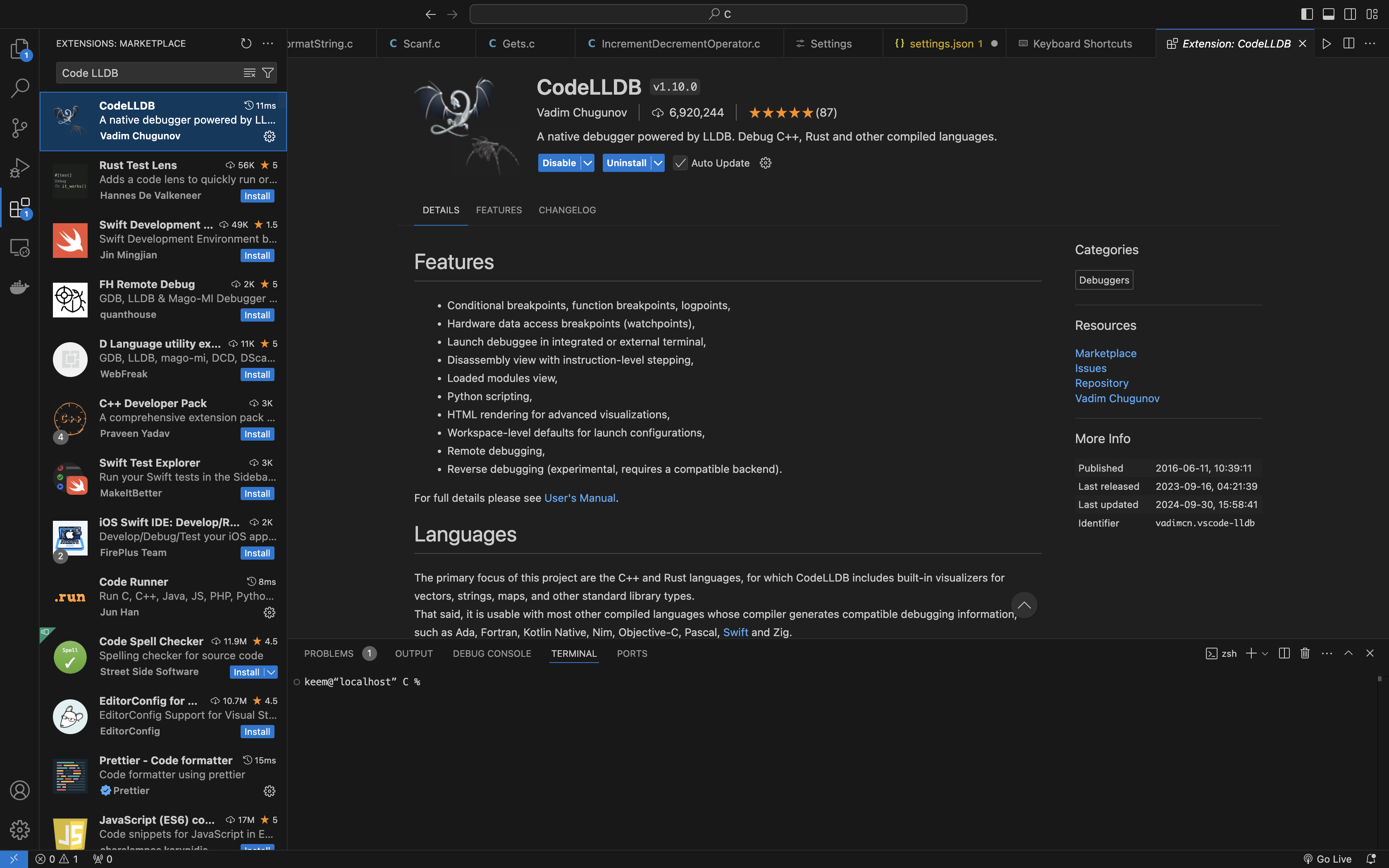The width and height of the screenshot is (1389, 868).
Task: Select Swift Test Explorer extension entry
Action: [x=164, y=478]
